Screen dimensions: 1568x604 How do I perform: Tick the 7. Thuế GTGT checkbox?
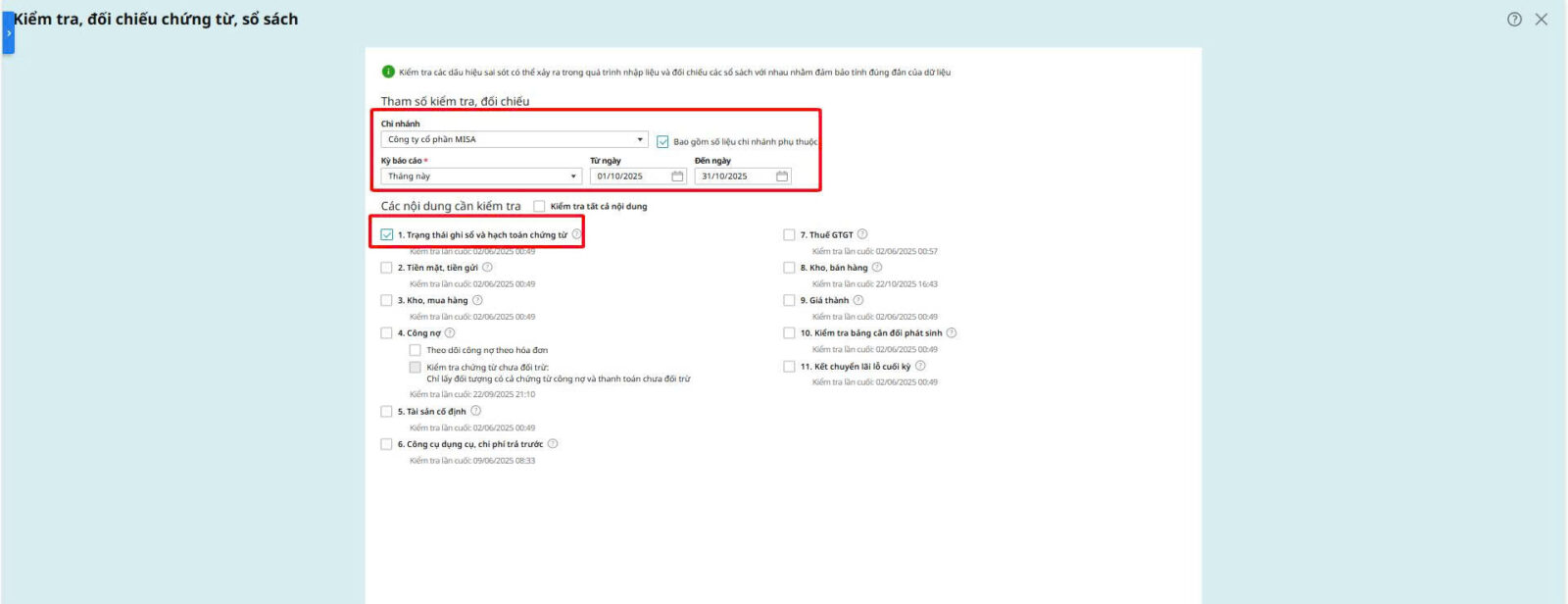click(x=789, y=235)
